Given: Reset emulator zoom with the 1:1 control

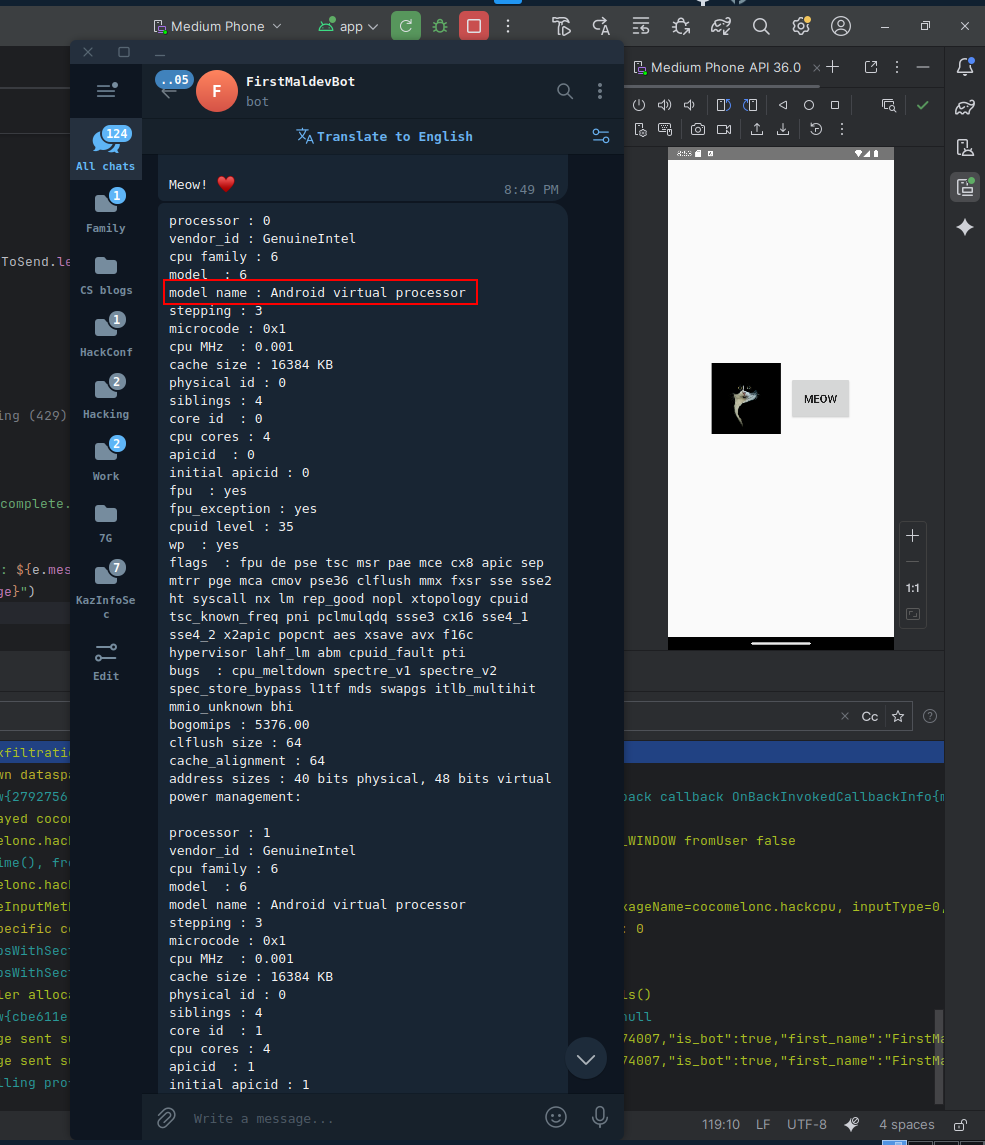Looking at the screenshot, I should tap(912, 587).
